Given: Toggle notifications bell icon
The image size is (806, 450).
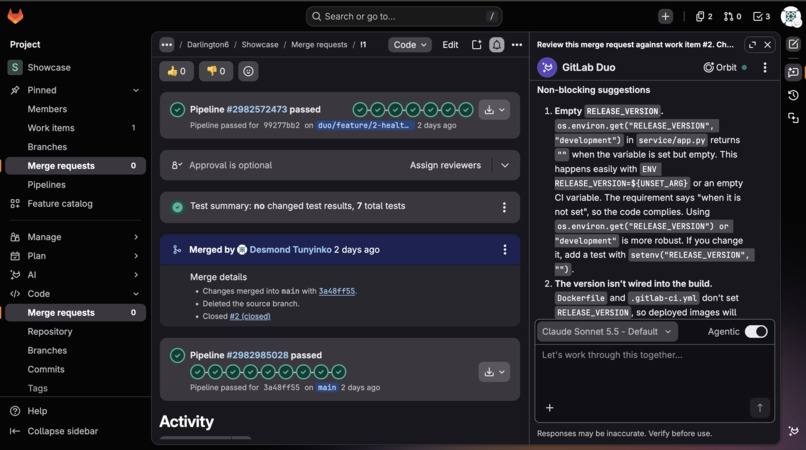Looking at the screenshot, I should [497, 45].
